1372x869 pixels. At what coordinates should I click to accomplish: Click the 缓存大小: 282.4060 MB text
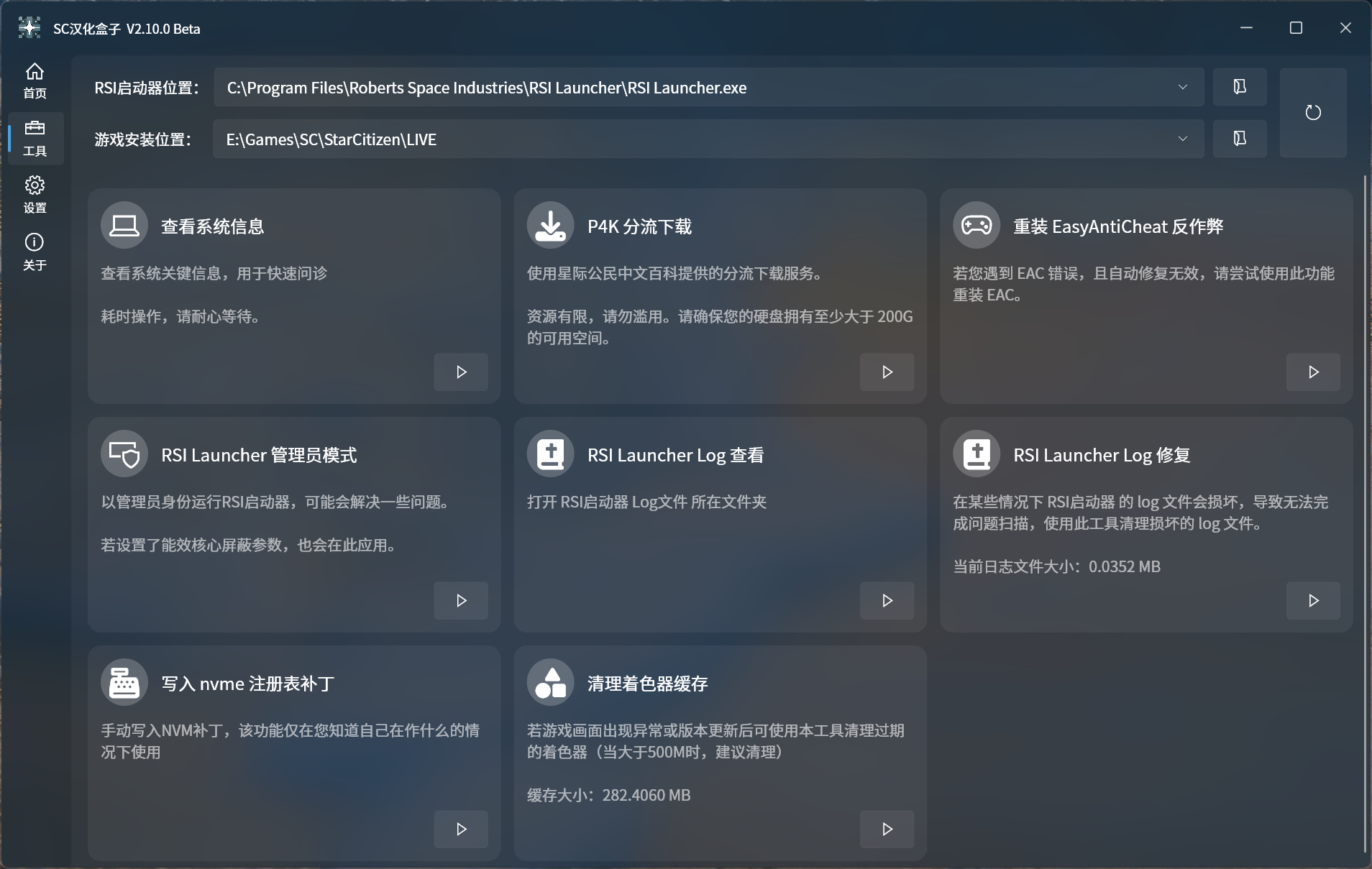click(x=608, y=795)
